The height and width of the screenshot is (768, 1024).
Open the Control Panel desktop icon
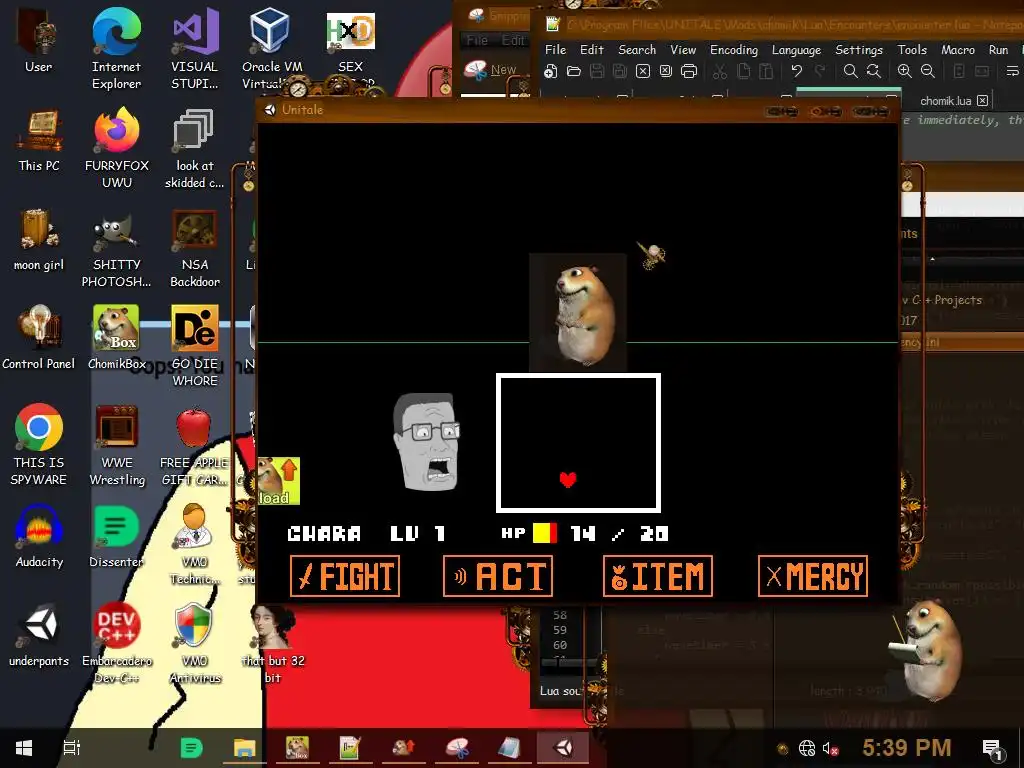pyautogui.click(x=39, y=338)
